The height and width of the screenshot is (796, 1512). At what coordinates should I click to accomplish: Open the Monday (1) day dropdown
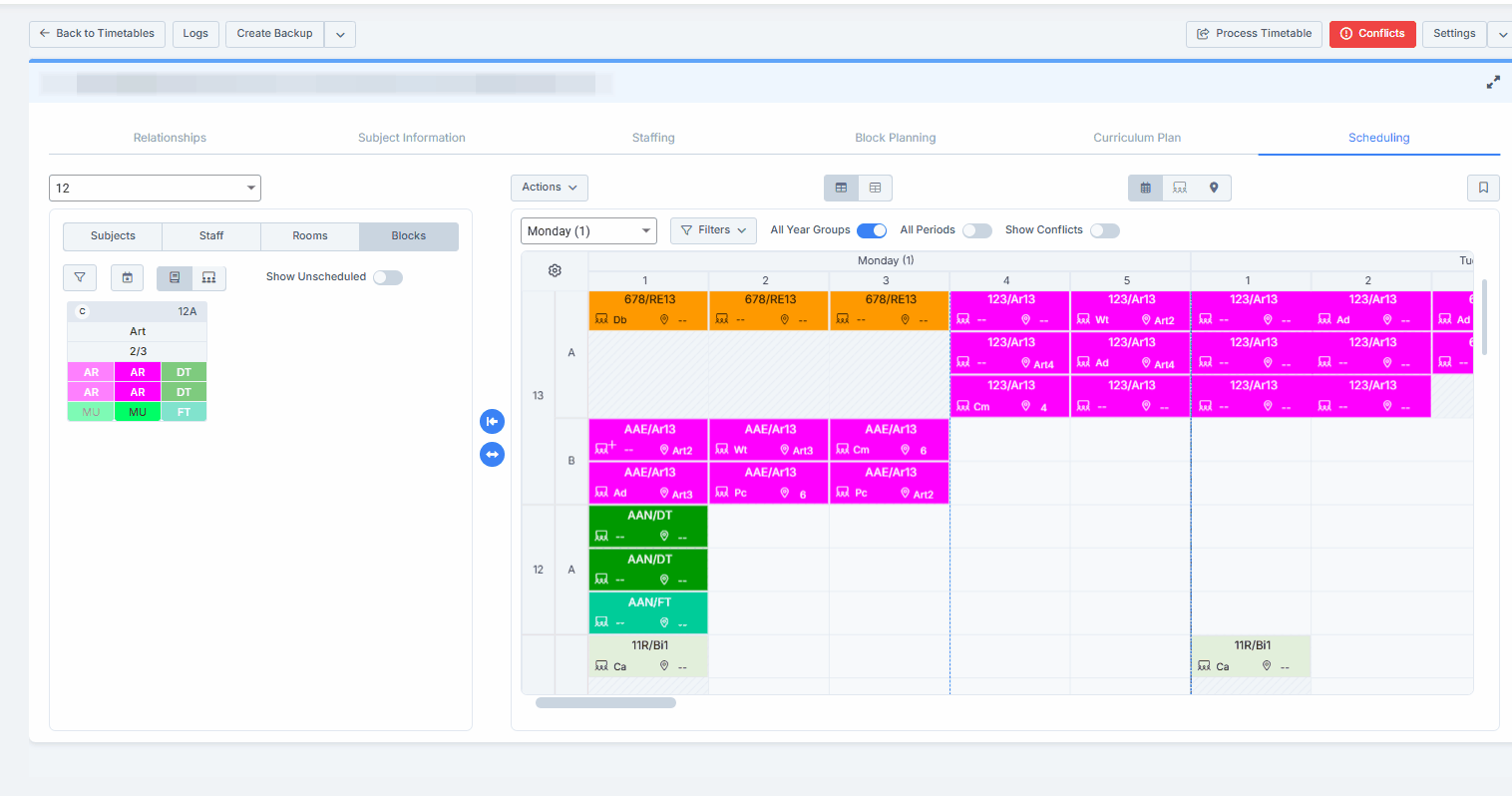[588, 230]
